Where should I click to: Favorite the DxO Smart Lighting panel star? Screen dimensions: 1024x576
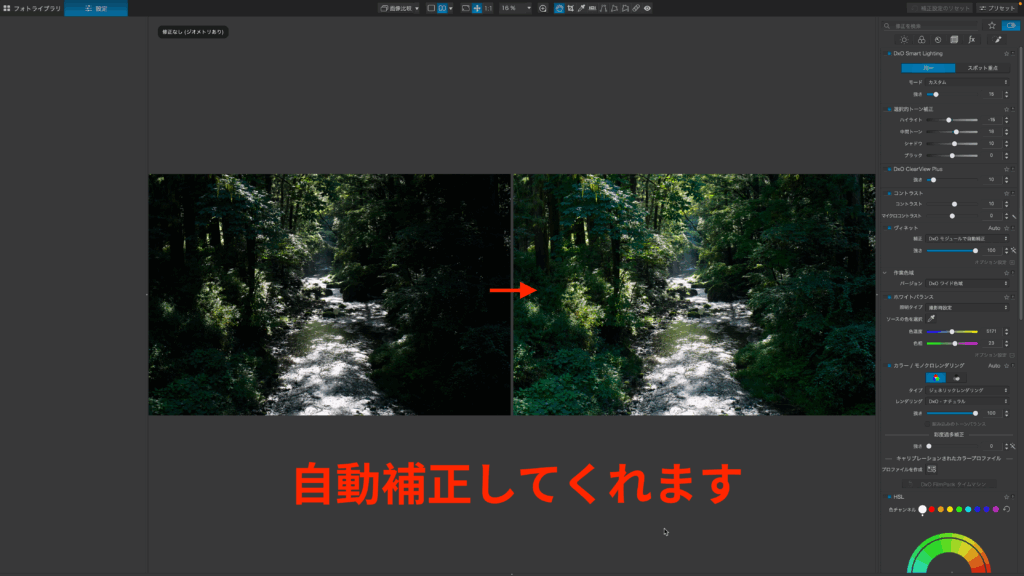click(1006, 54)
